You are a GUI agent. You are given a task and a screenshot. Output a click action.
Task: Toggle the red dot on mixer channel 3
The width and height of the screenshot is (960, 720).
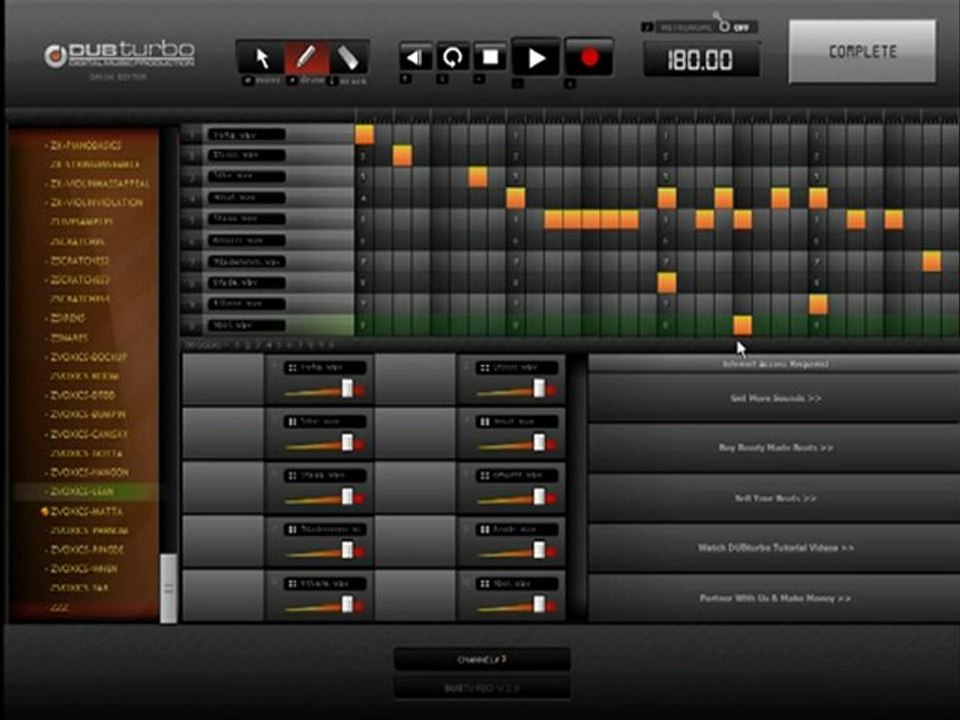(x=359, y=444)
